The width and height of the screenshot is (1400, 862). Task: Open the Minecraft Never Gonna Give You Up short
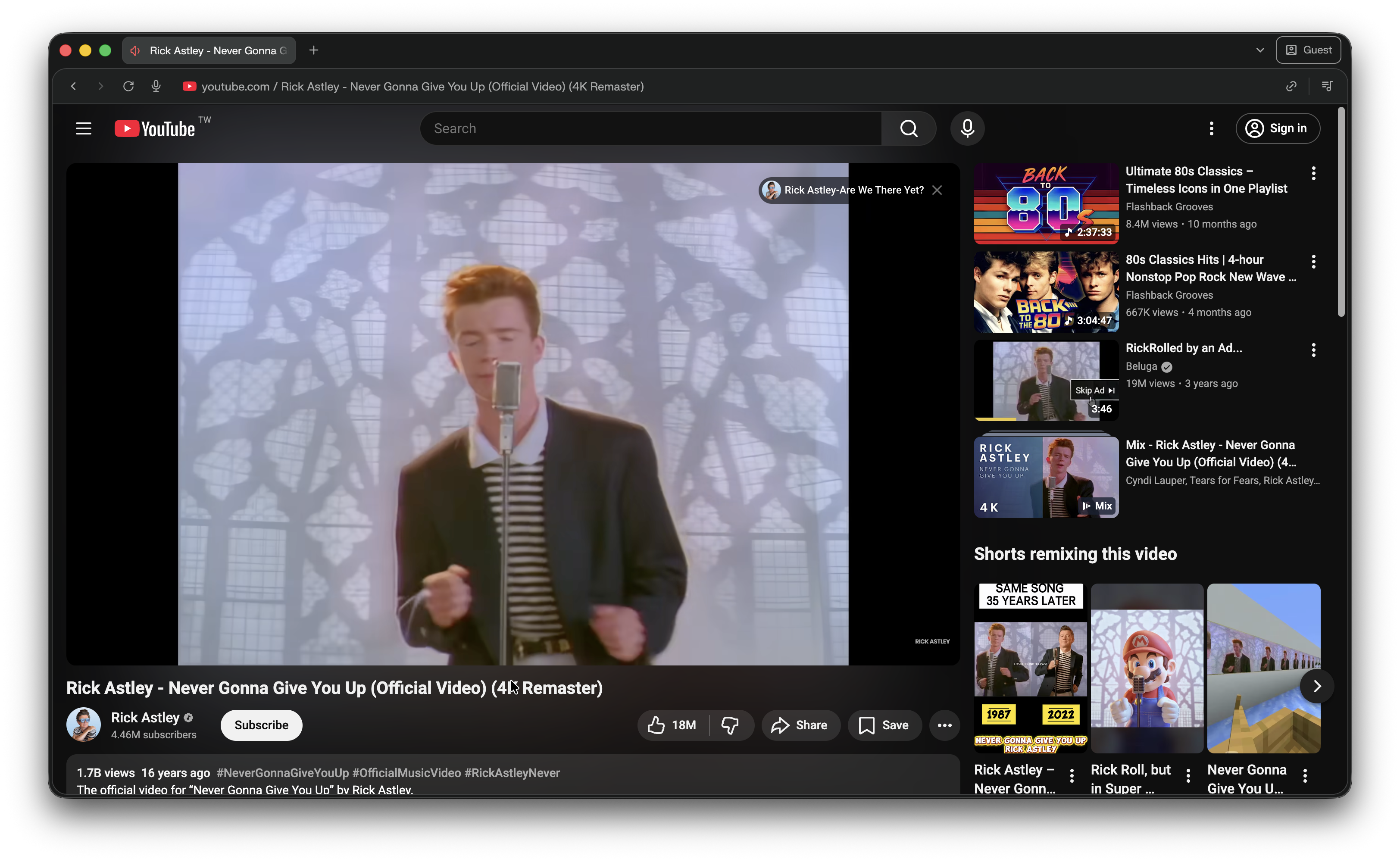click(x=1263, y=668)
